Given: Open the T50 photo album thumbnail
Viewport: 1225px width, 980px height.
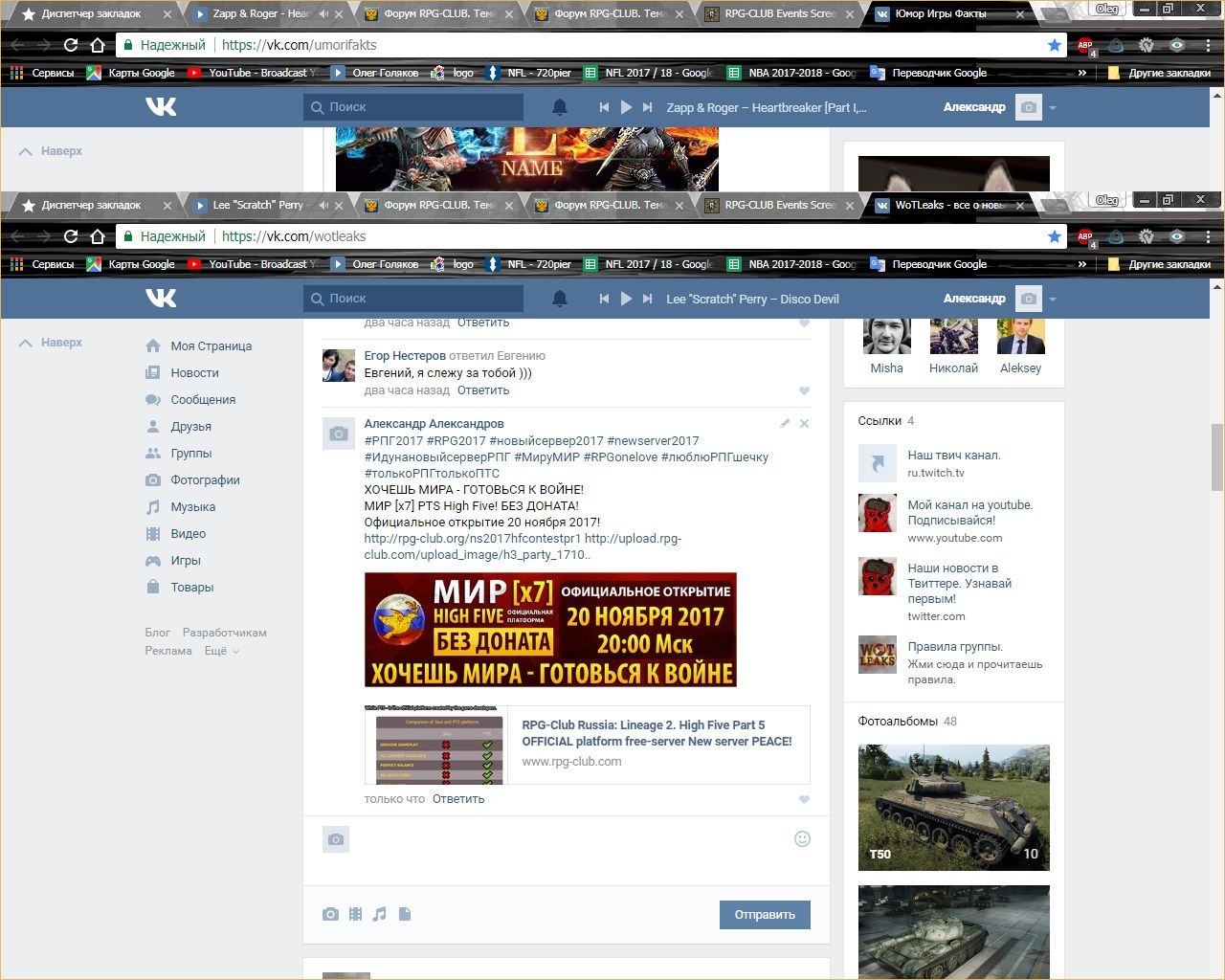Looking at the screenshot, I should click(x=954, y=808).
